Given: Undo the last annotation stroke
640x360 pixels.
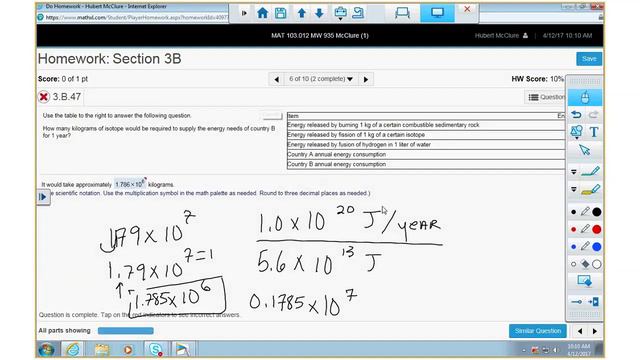Looking at the screenshot, I should point(576,115).
